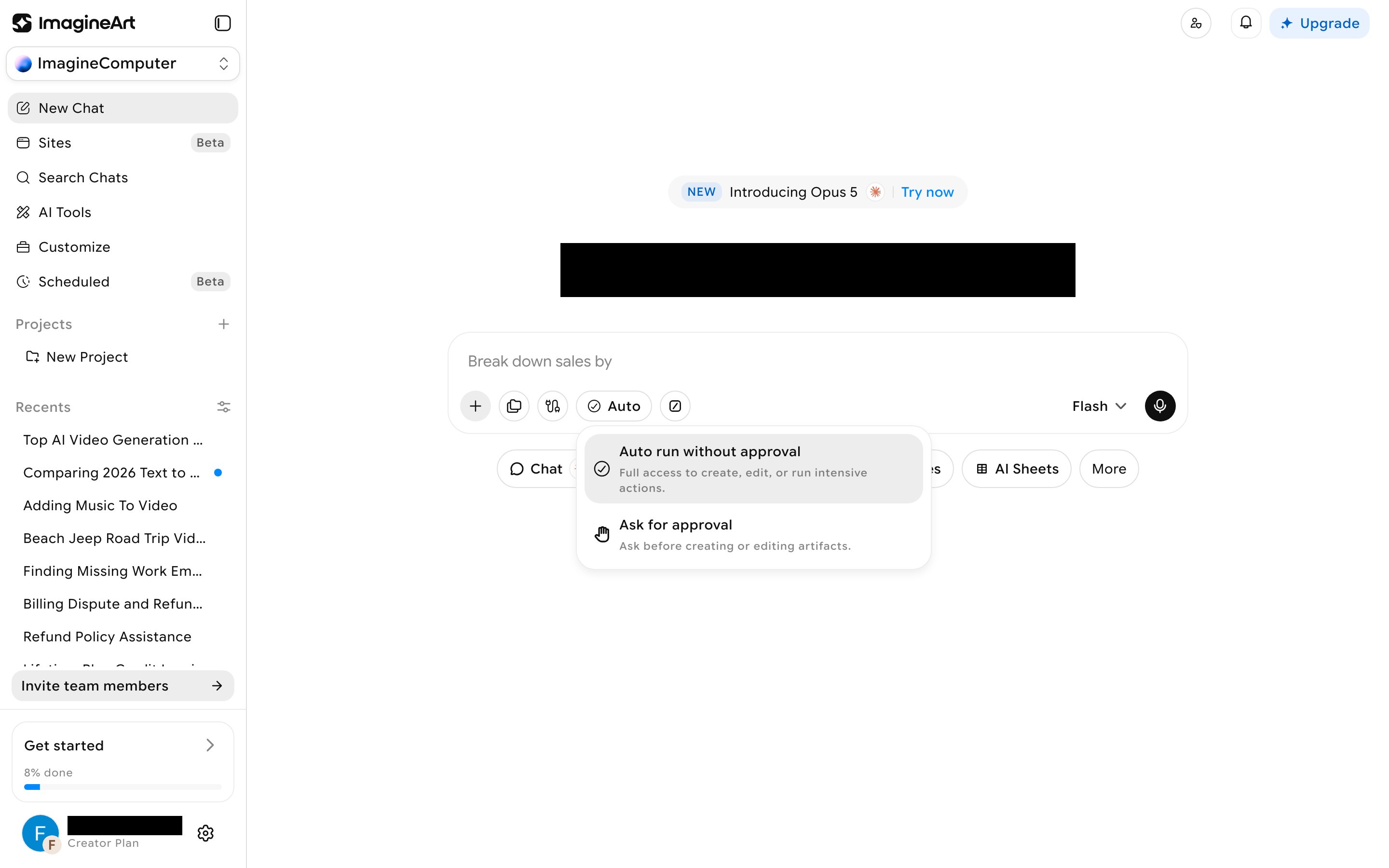Screen dimensions: 1389x868
Task: Click the microphone voice button
Action: click(x=1160, y=406)
